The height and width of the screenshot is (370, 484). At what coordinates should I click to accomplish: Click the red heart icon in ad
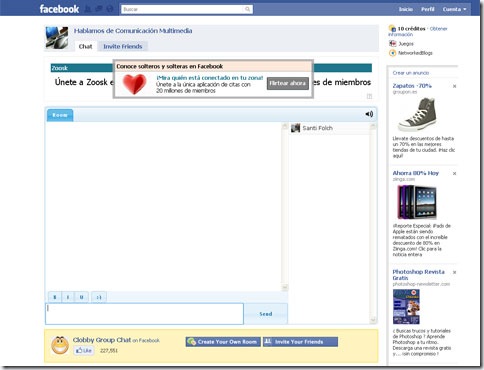coord(135,84)
